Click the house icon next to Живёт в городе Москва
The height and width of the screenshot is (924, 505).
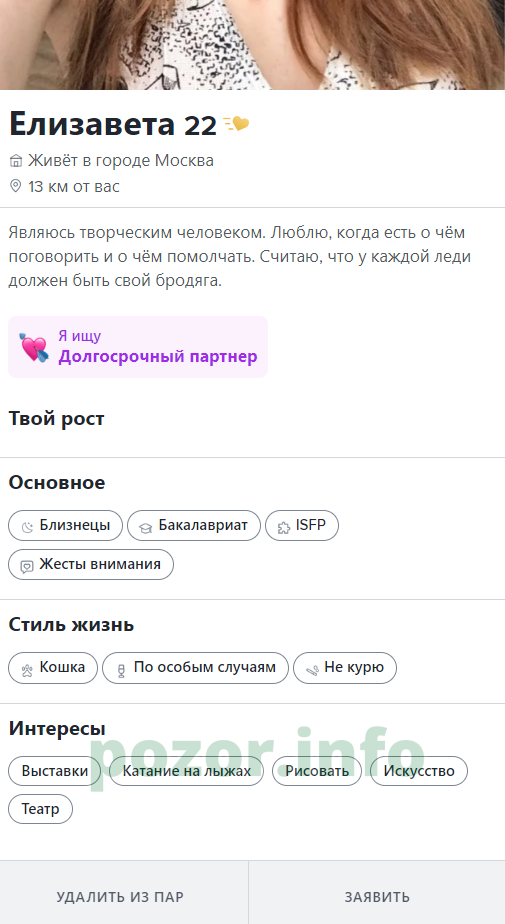click(x=16, y=161)
